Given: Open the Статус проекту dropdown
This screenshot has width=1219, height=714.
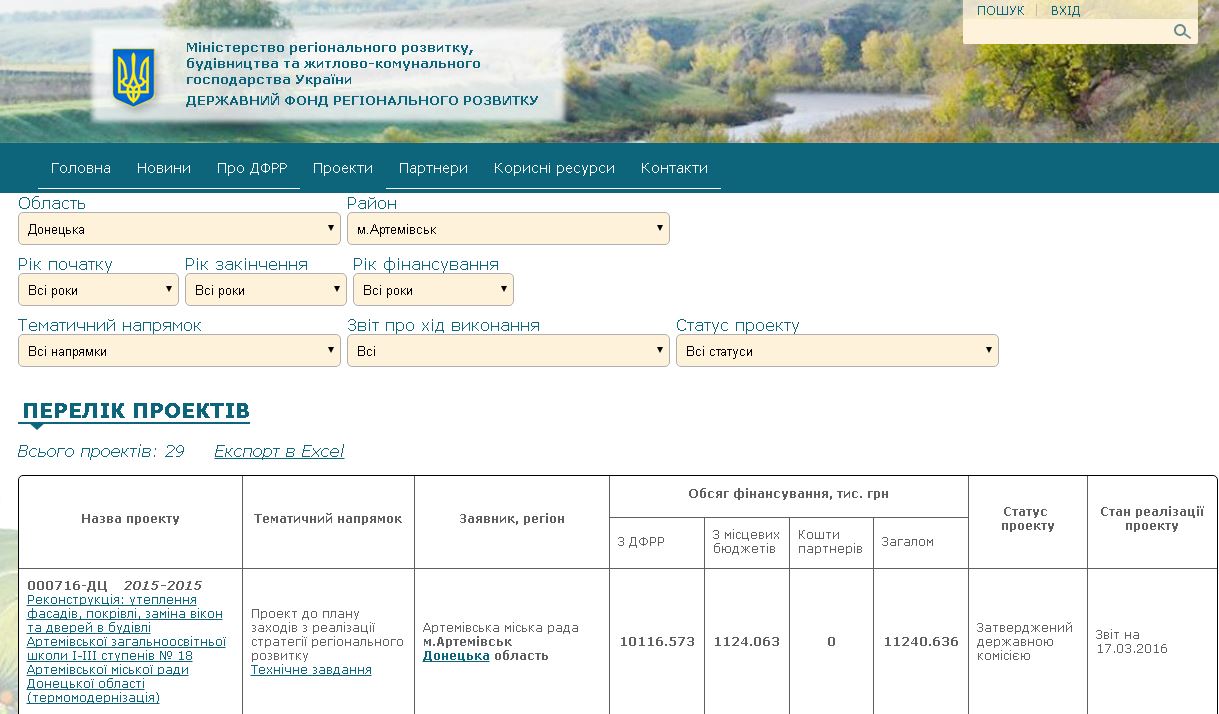Looking at the screenshot, I should click(837, 351).
